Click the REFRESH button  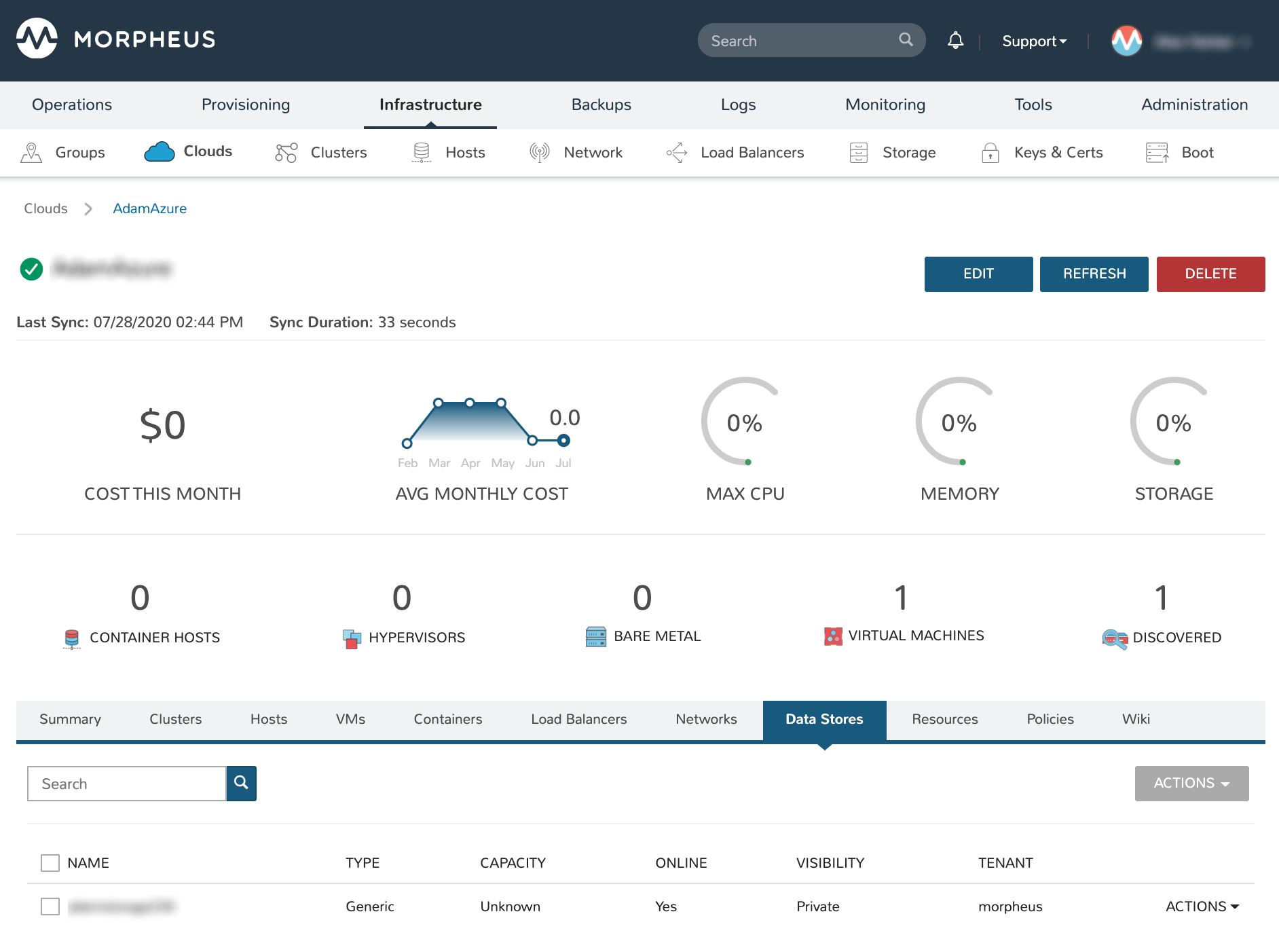[x=1094, y=274]
